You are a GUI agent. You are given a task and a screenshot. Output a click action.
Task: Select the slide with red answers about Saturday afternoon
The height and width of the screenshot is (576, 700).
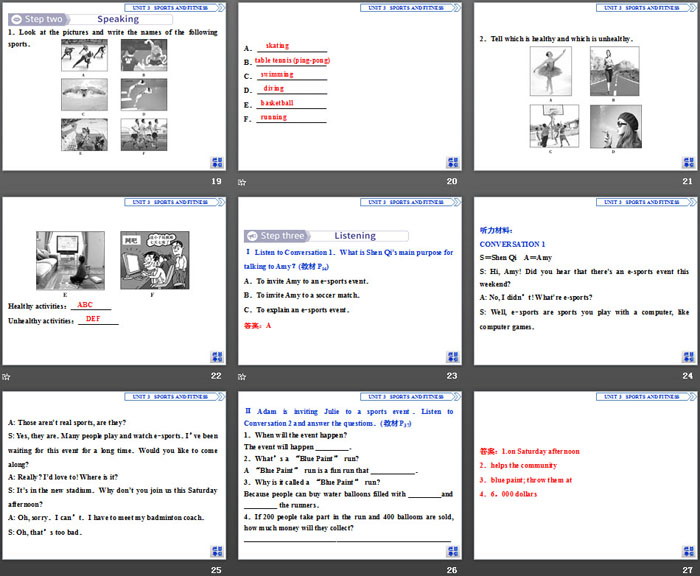585,475
